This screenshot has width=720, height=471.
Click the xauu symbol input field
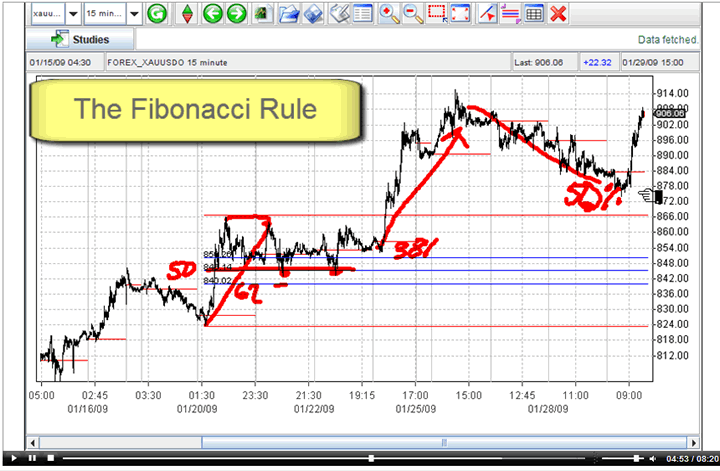click(48, 14)
